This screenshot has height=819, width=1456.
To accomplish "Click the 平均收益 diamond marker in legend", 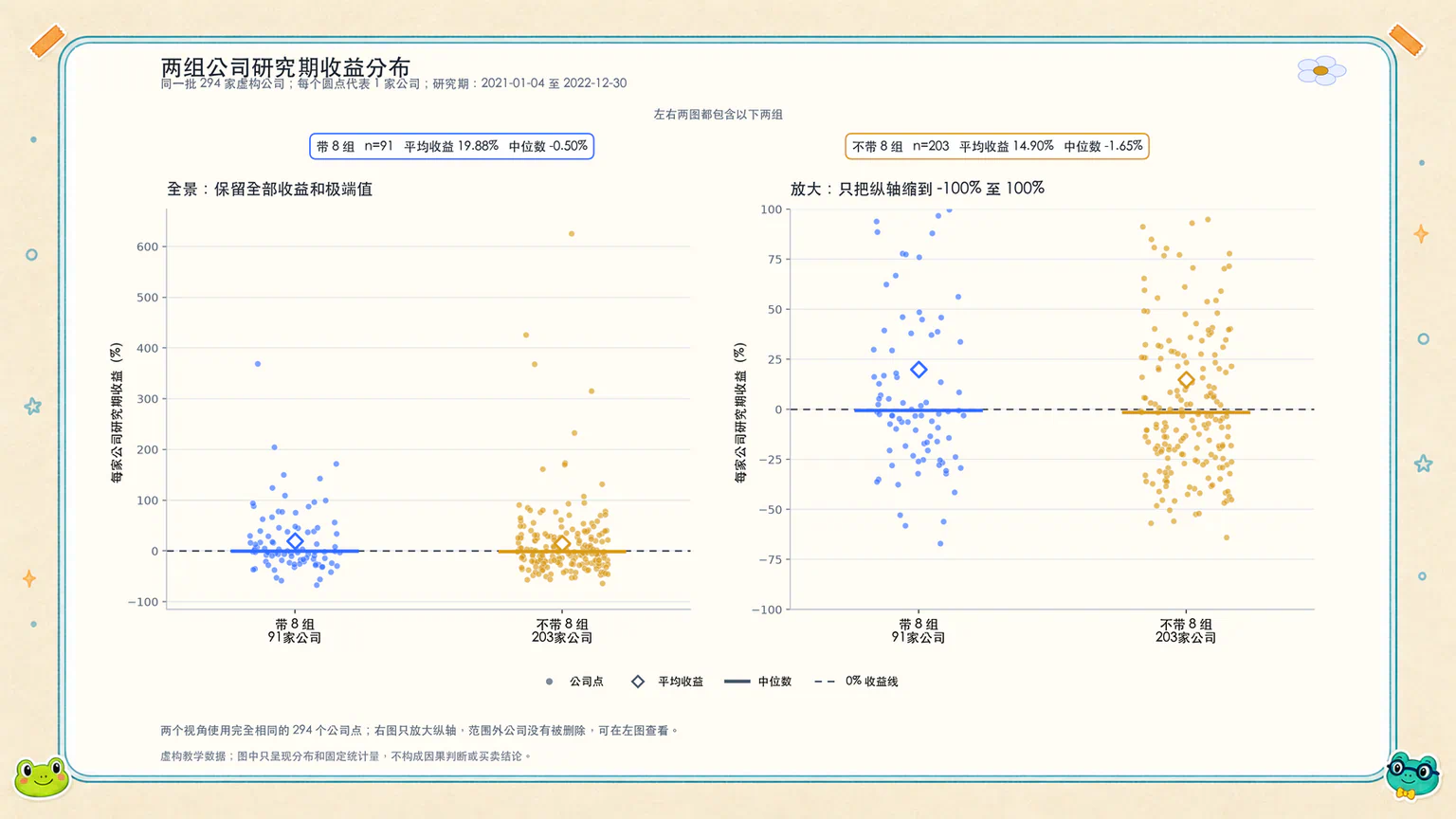I will click(638, 682).
